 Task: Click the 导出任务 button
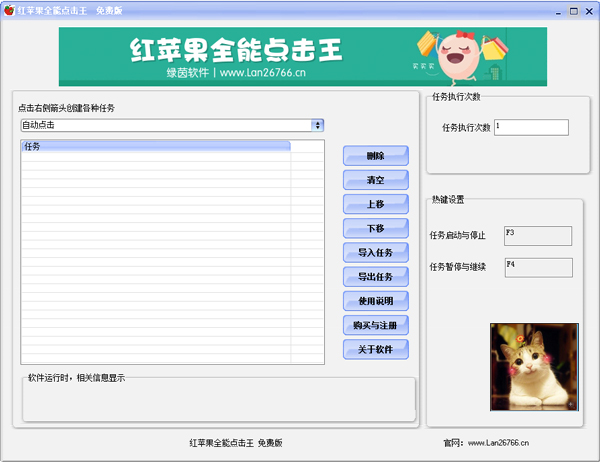coord(376,277)
